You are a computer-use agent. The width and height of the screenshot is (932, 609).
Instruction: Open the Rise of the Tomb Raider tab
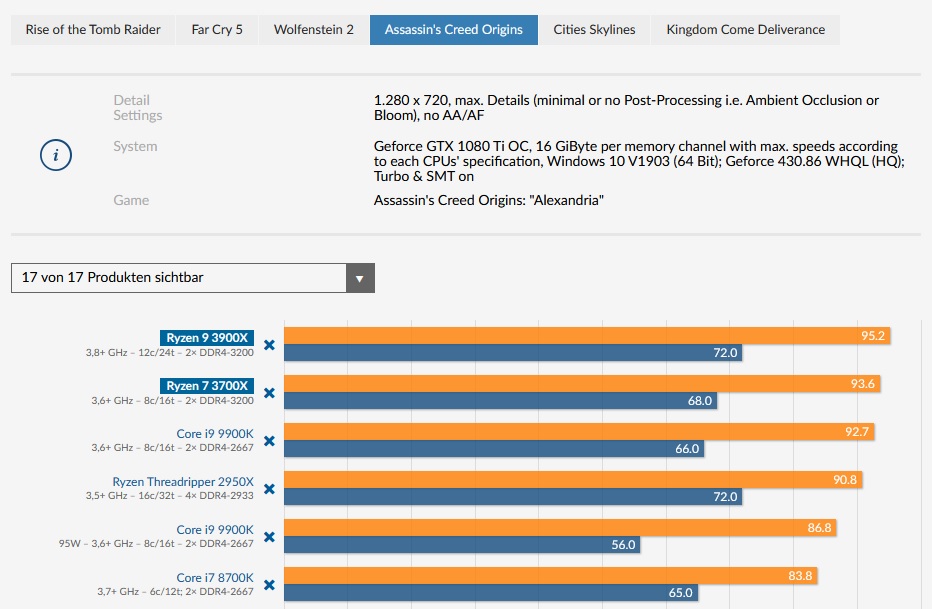[x=93, y=30]
